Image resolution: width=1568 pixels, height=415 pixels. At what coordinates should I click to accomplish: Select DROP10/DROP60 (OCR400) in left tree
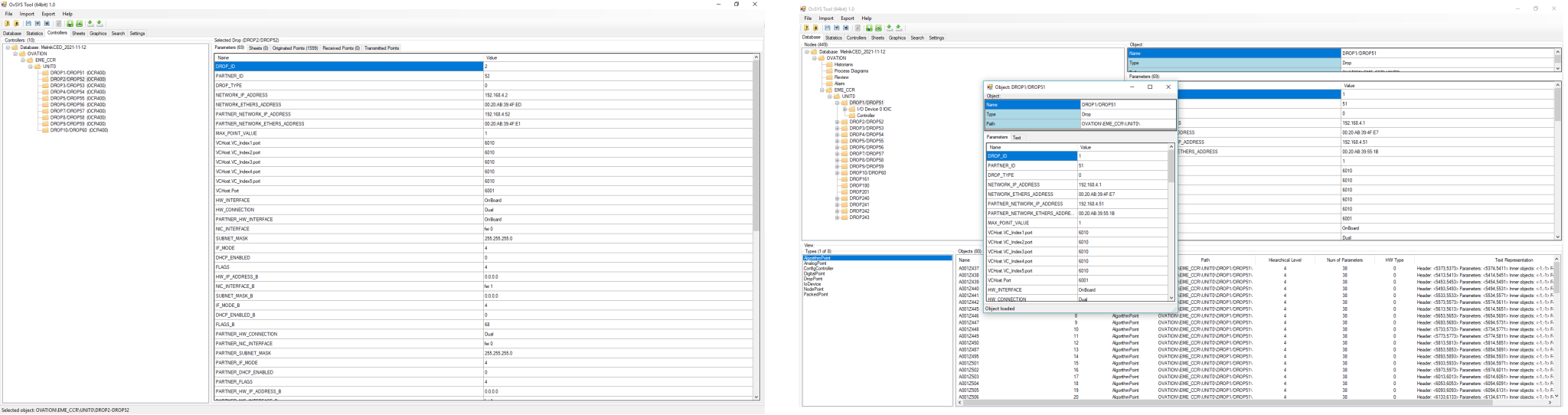point(79,130)
